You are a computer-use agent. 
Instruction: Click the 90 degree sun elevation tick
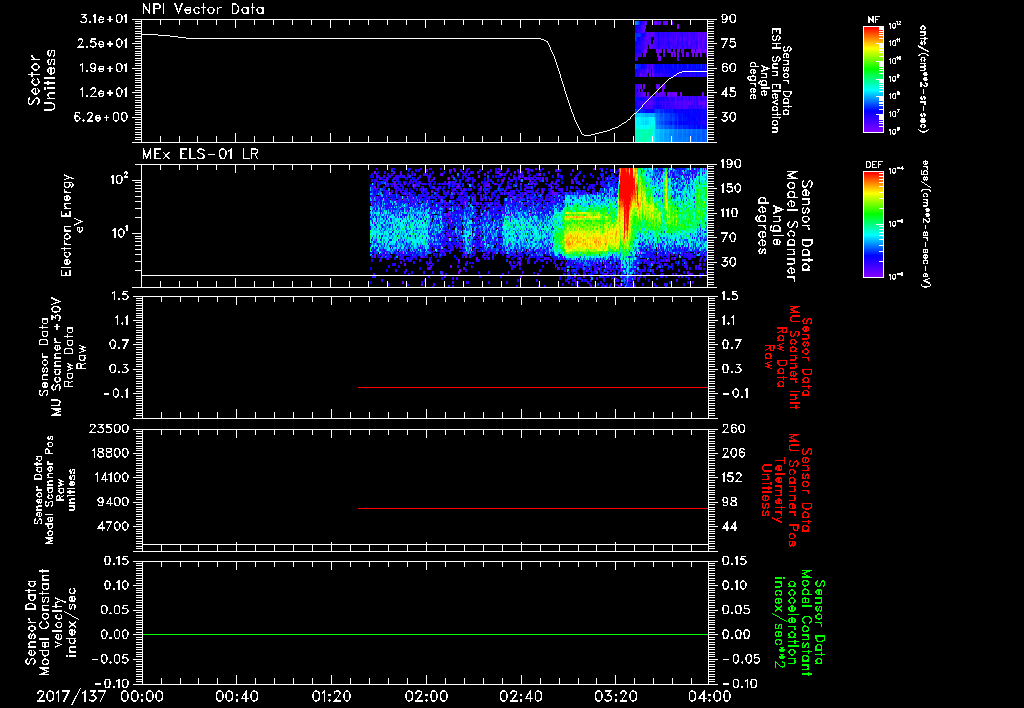point(729,19)
